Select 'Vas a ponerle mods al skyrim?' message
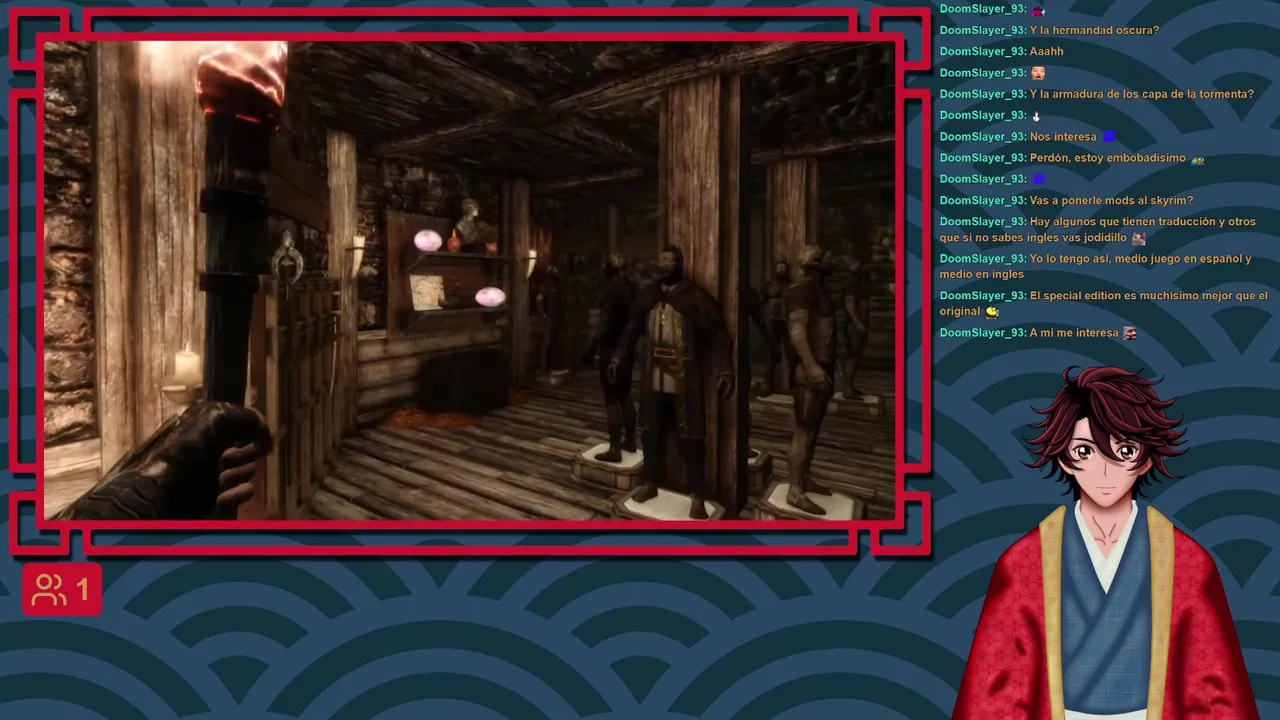Image resolution: width=1280 pixels, height=720 pixels. 1112,201
